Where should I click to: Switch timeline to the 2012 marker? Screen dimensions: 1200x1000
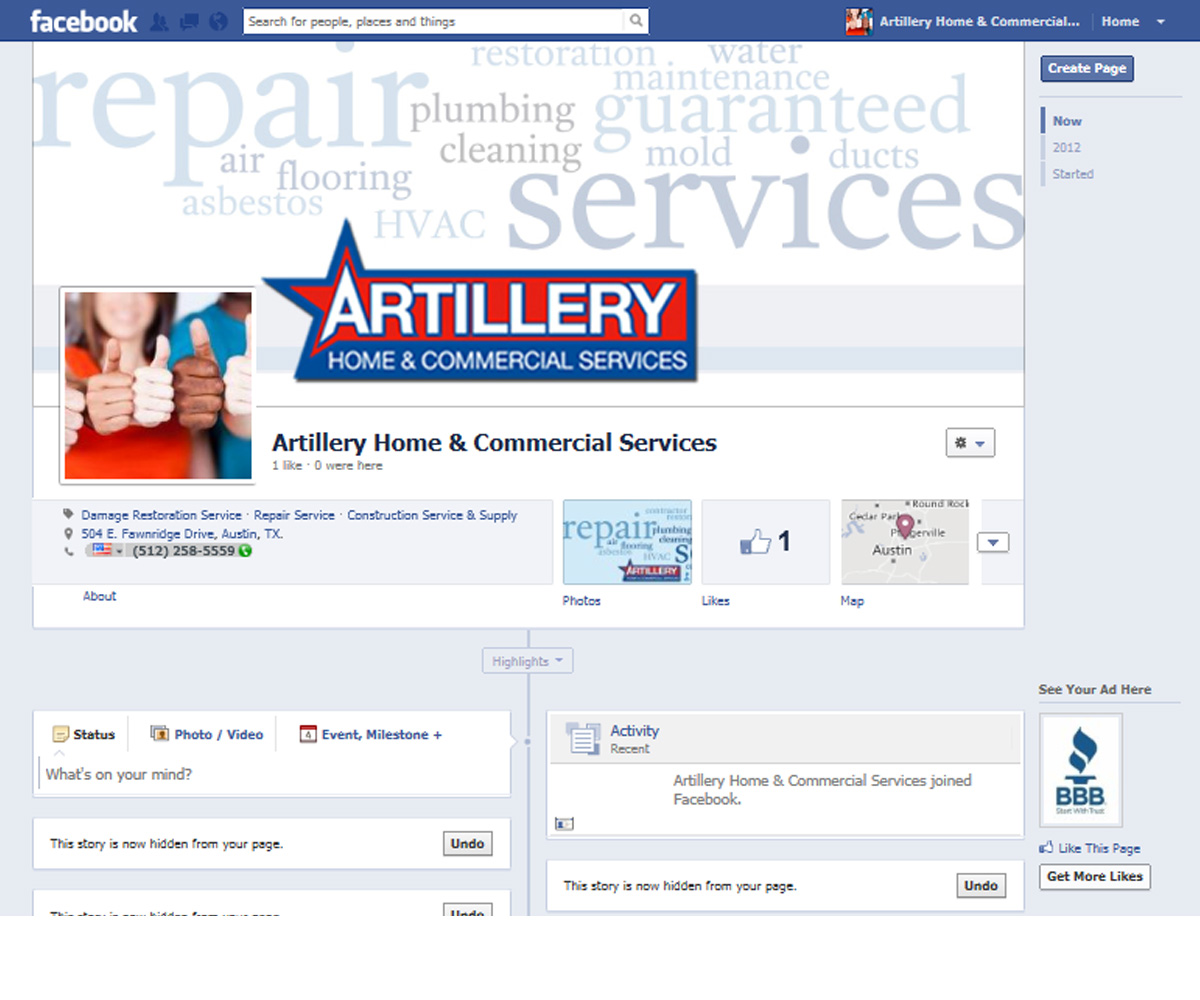click(1067, 147)
